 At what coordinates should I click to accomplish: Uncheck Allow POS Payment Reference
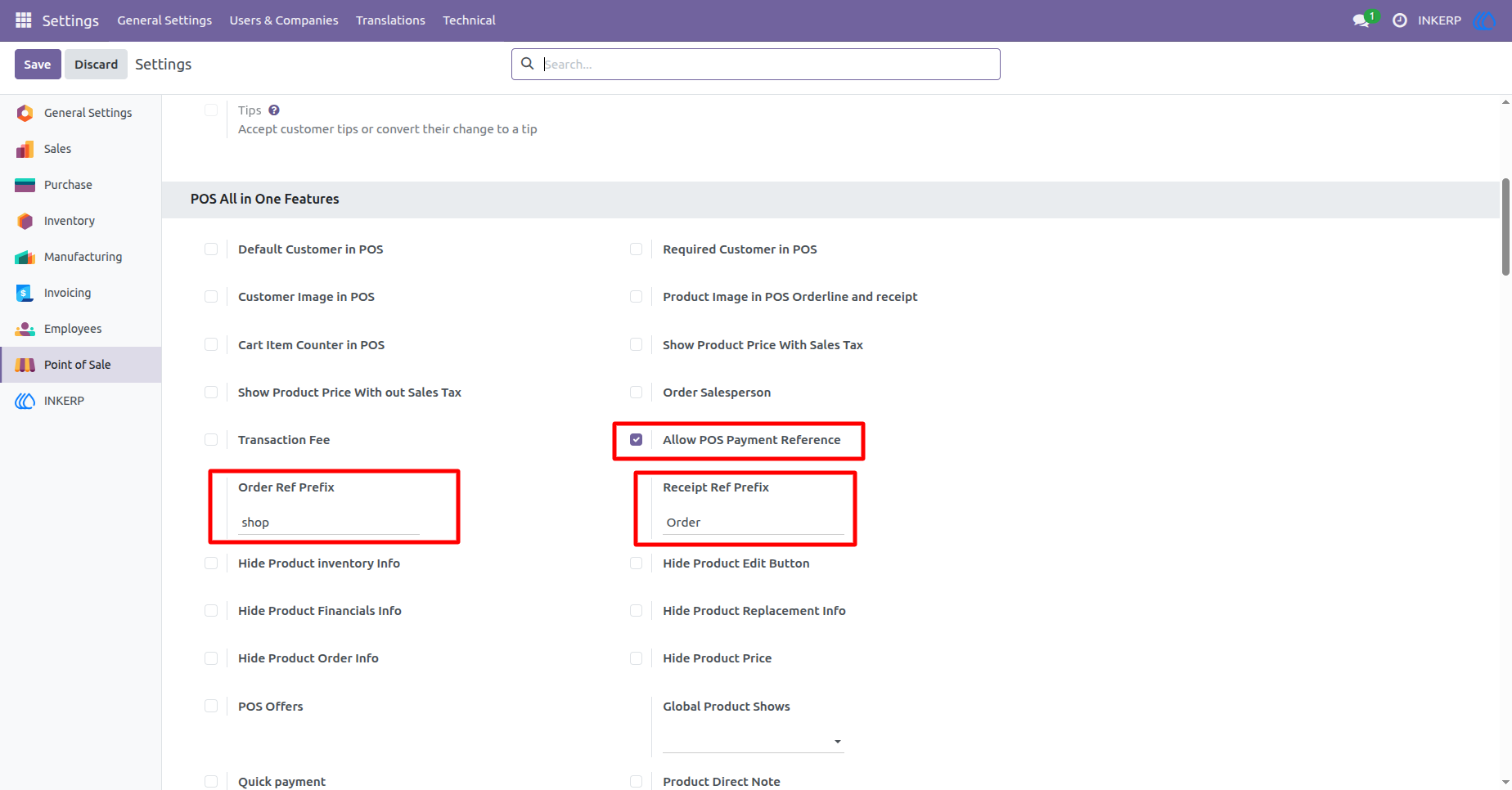click(636, 440)
